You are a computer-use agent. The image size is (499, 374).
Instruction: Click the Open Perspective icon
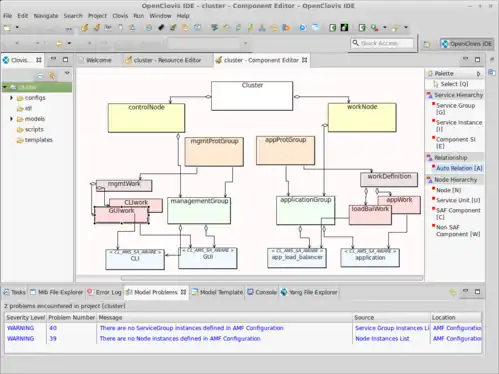[x=427, y=44]
